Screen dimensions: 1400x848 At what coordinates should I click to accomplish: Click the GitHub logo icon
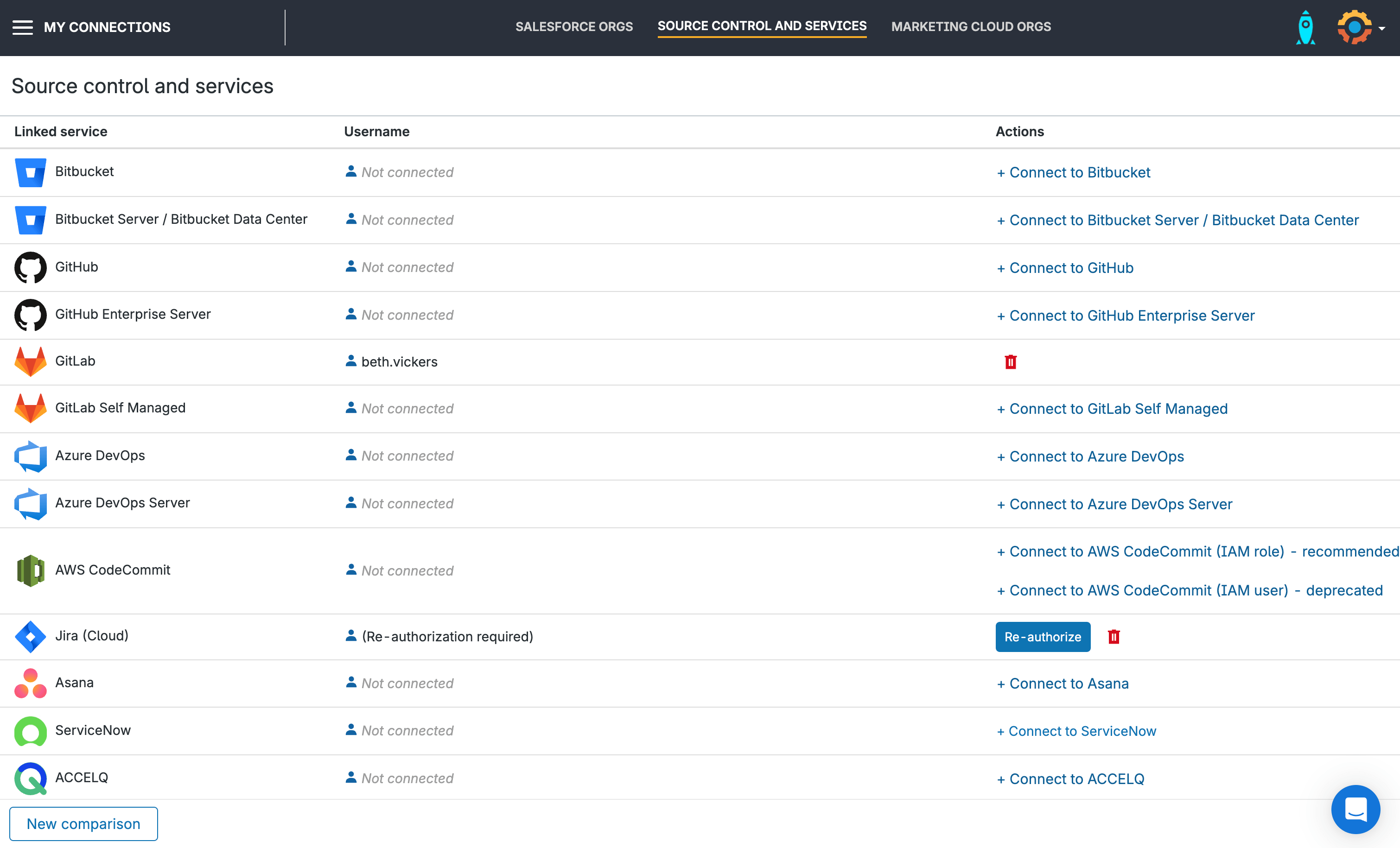click(30, 267)
